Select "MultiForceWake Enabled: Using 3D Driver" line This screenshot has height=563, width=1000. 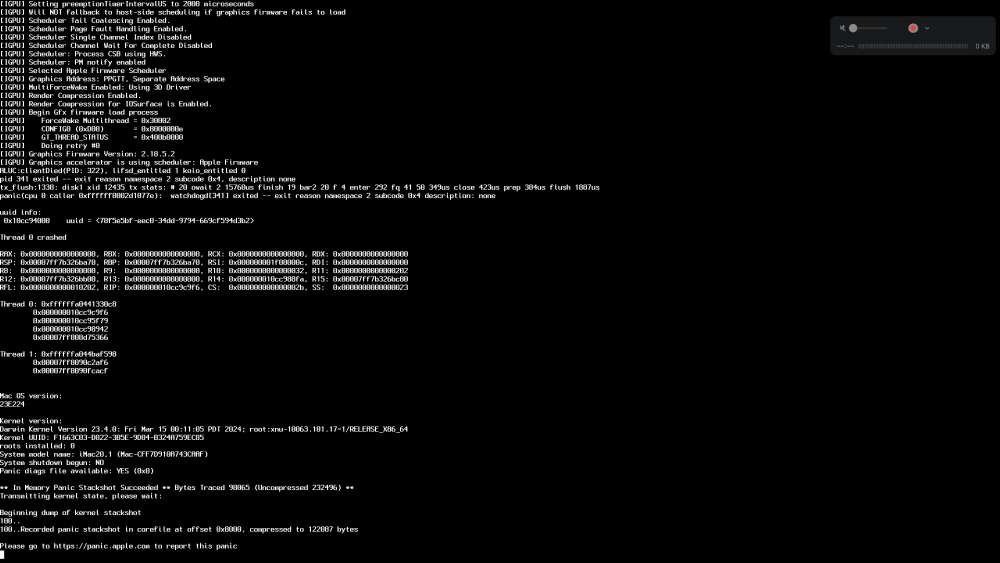96,87
